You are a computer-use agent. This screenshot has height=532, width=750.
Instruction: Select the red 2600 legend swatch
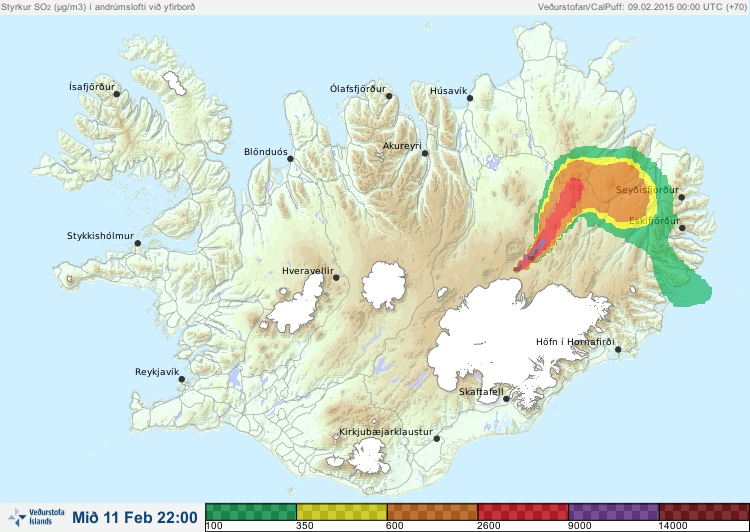[523, 512]
